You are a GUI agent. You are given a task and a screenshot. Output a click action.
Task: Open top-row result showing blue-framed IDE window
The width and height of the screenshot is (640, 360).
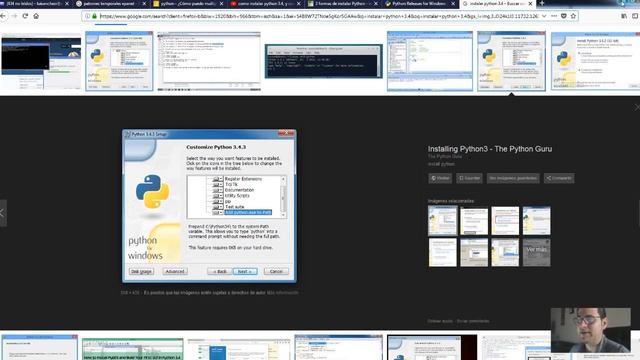[x=430, y=61]
